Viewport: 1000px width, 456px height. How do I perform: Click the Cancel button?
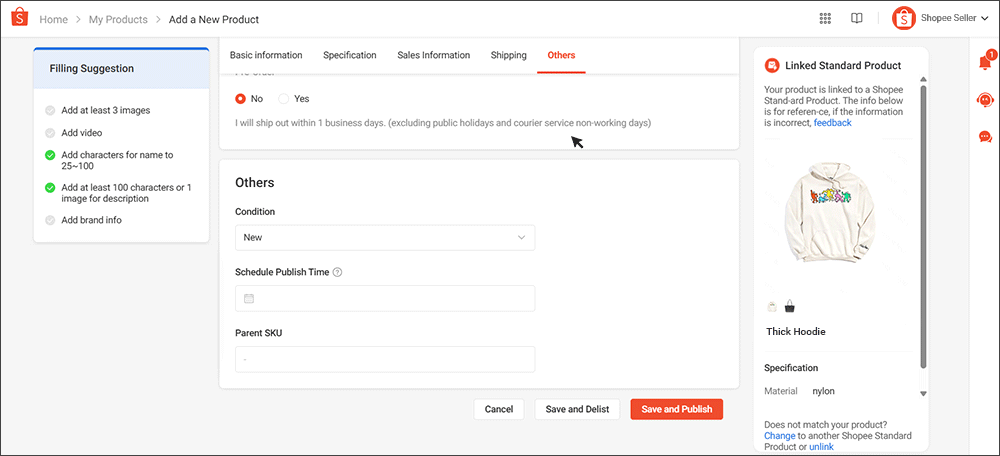point(499,409)
